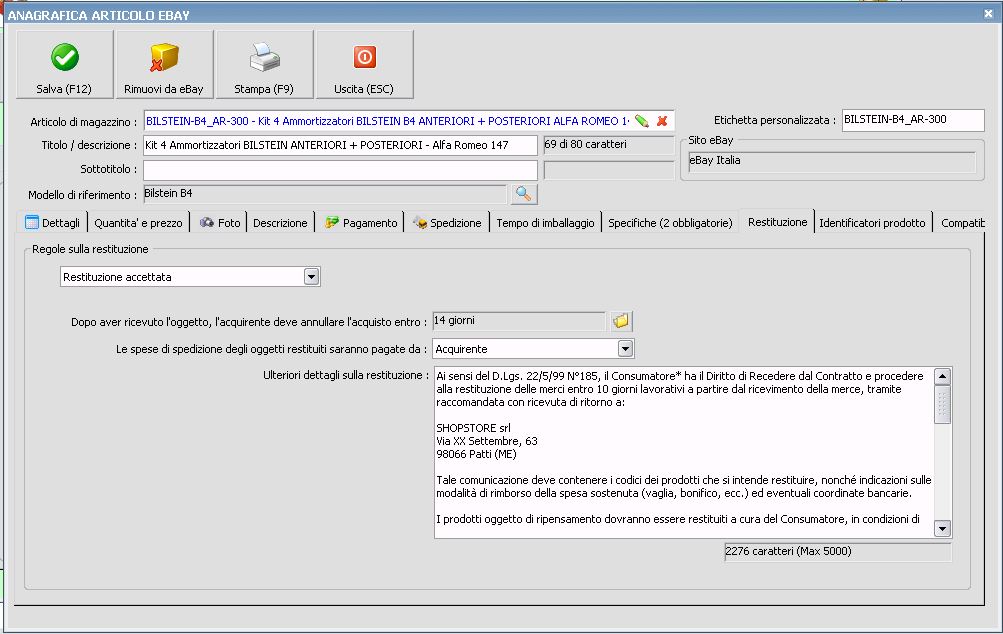Switch to Quantita' e prezzo tab

coord(138,223)
